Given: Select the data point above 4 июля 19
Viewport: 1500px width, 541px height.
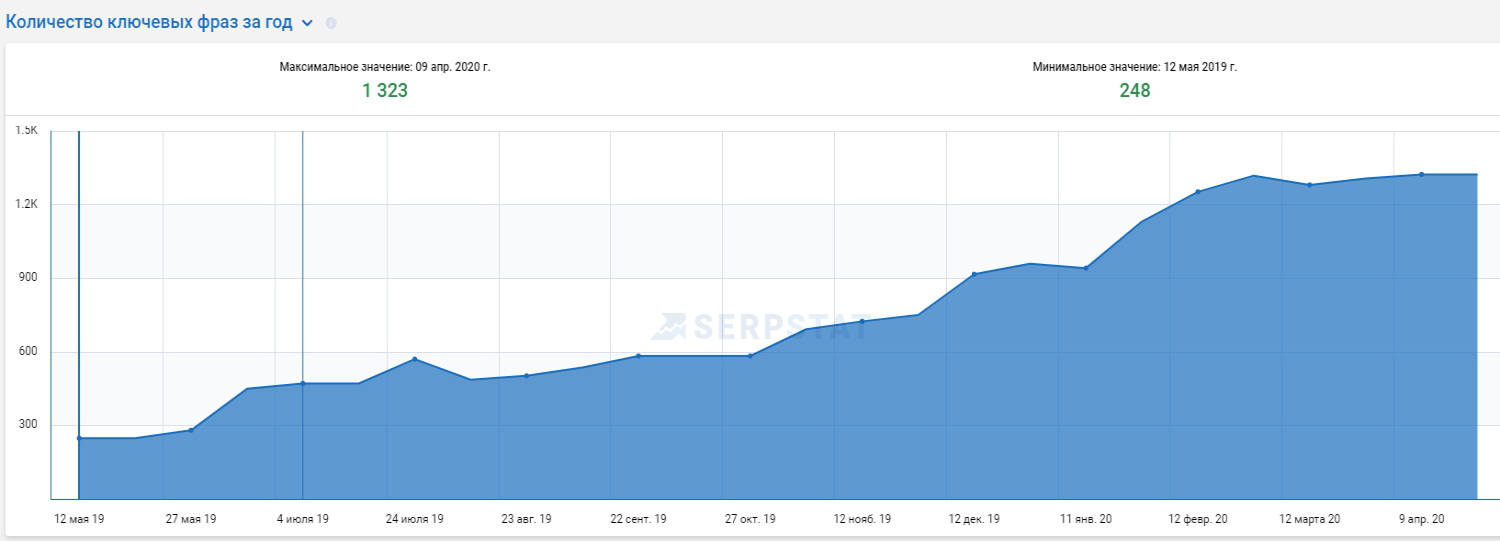Looking at the screenshot, I should pos(303,383).
